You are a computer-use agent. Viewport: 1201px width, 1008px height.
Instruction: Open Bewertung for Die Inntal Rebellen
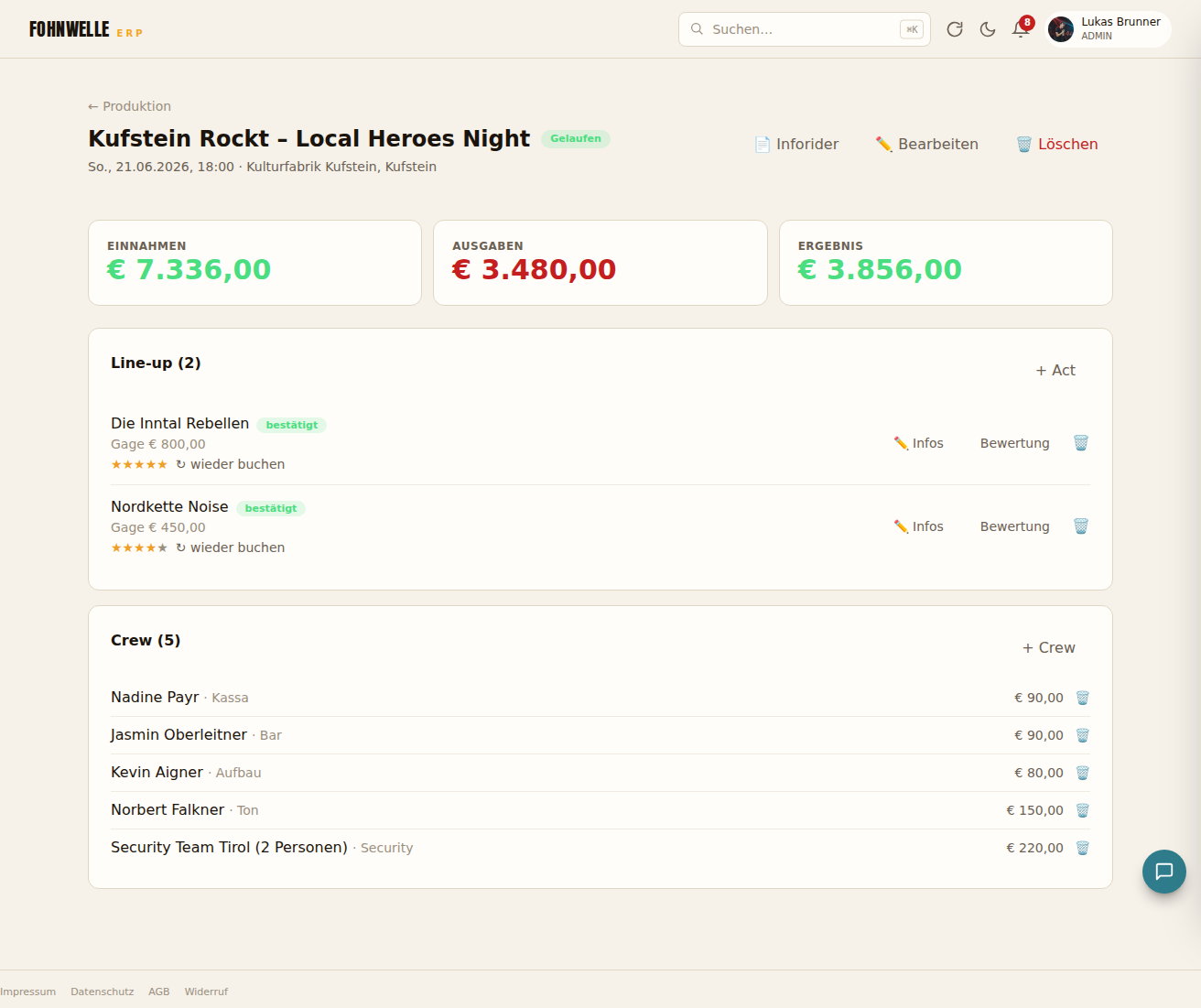[1015, 443]
